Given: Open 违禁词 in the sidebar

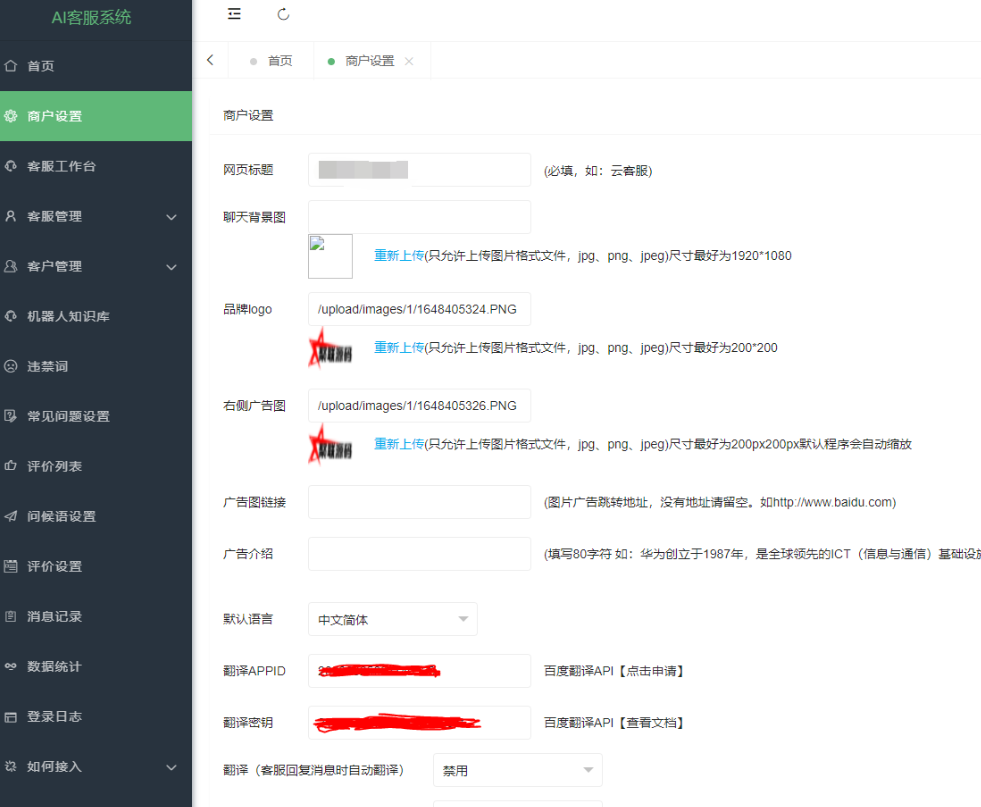Looking at the screenshot, I should [96, 367].
